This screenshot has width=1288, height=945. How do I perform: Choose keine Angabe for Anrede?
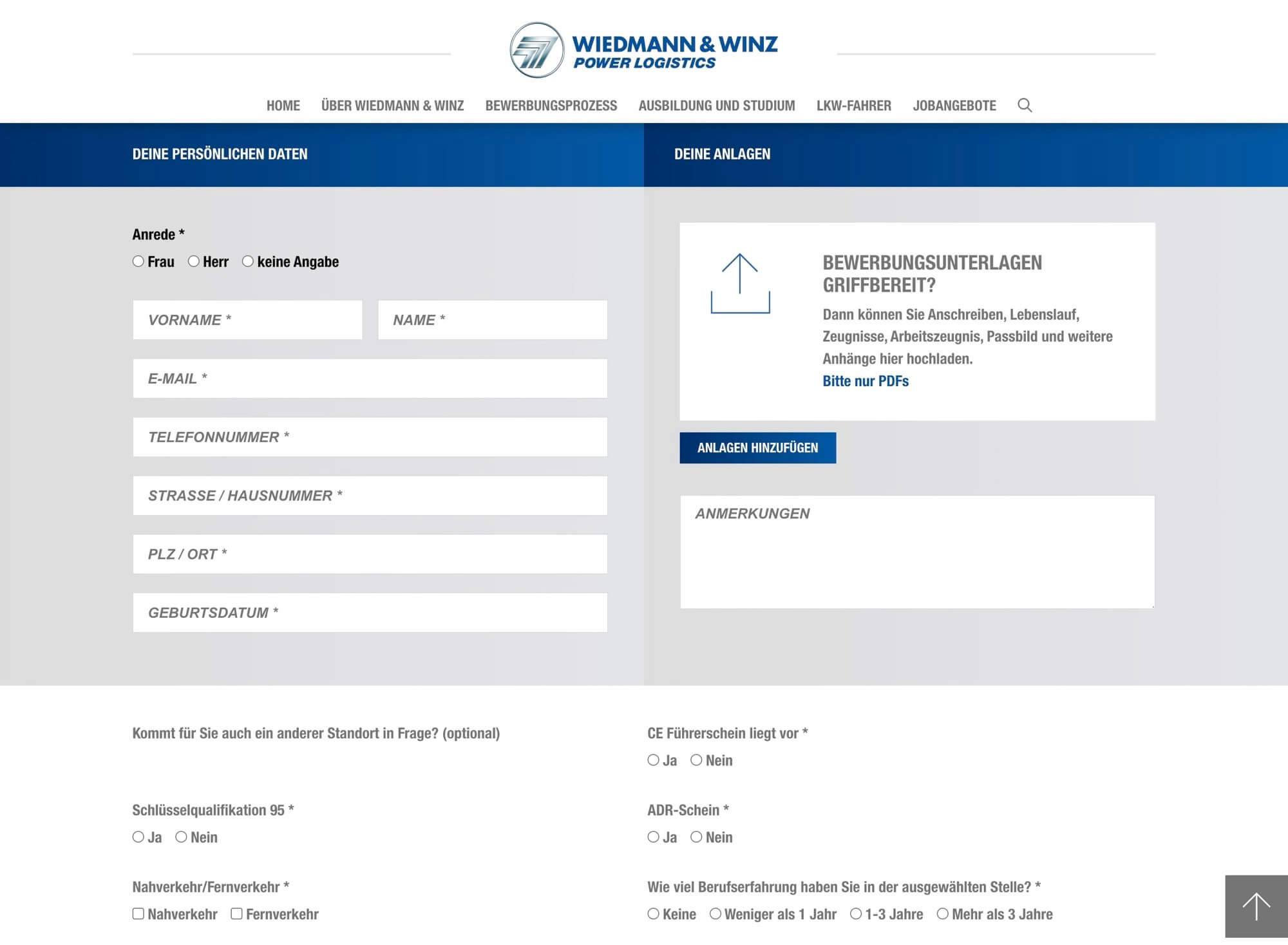tap(248, 261)
